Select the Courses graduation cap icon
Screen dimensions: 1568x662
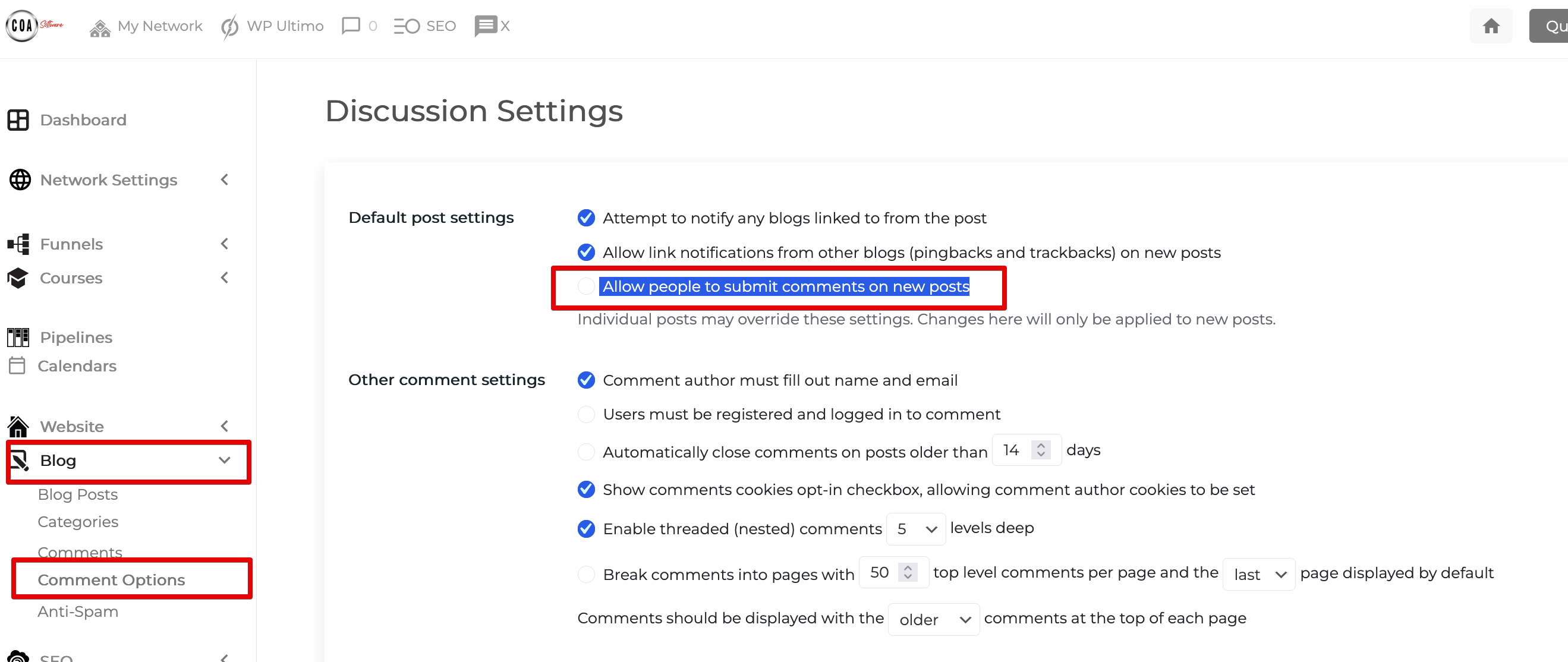point(18,278)
